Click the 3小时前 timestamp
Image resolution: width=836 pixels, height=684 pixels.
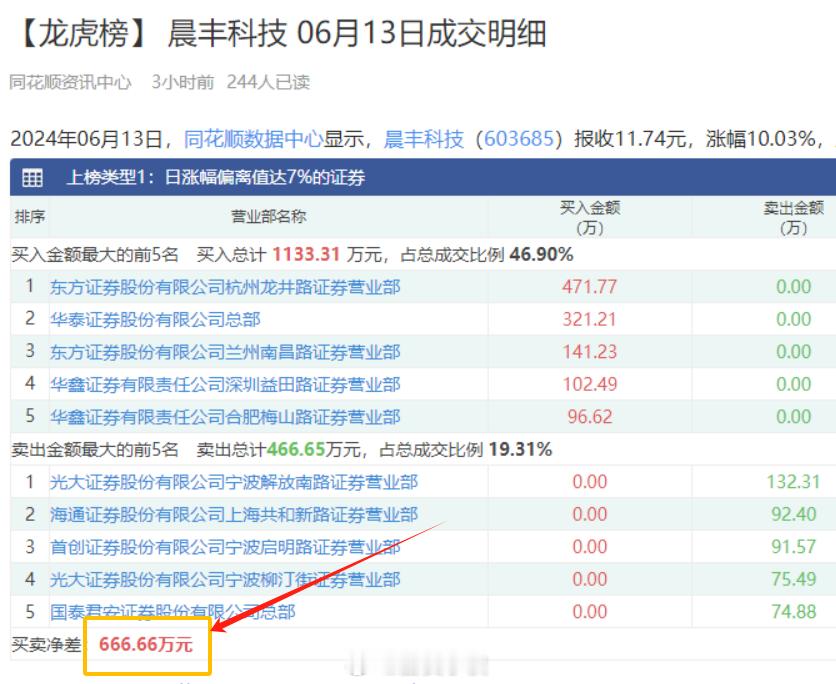pyautogui.click(x=183, y=82)
